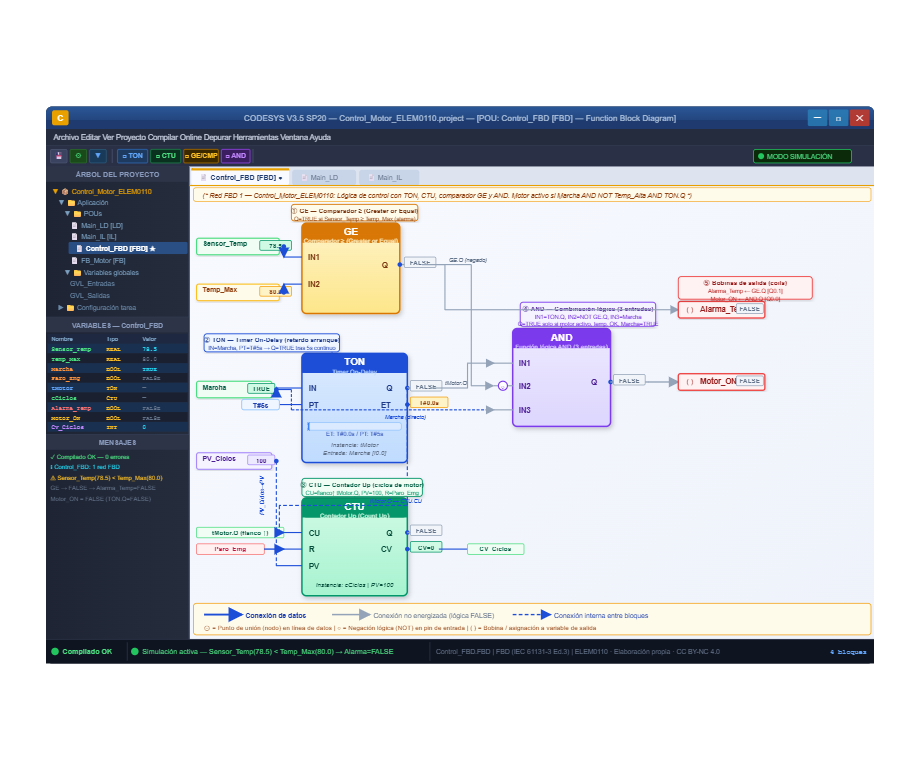Insert a TON timer block from toolbar

(133, 156)
